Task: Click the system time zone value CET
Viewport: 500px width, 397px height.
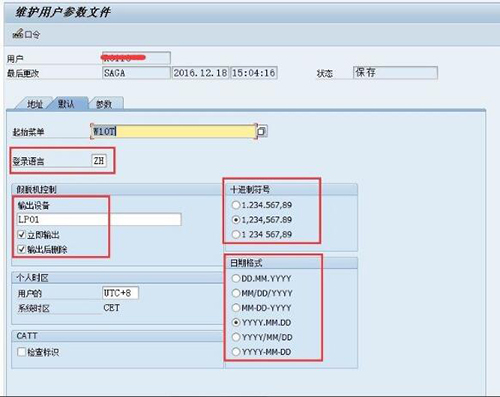Action: (112, 308)
